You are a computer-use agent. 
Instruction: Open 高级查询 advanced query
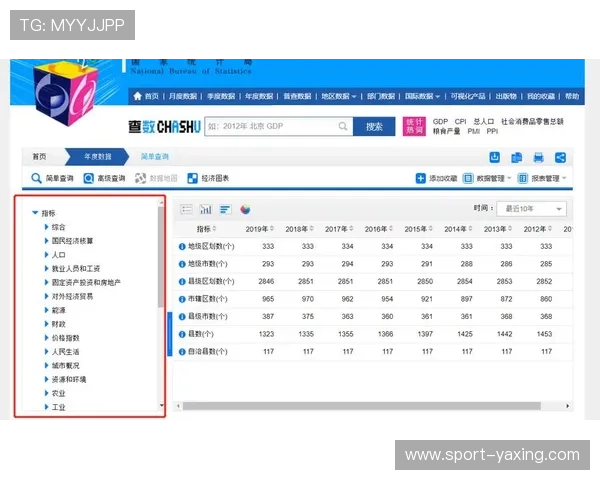104,178
